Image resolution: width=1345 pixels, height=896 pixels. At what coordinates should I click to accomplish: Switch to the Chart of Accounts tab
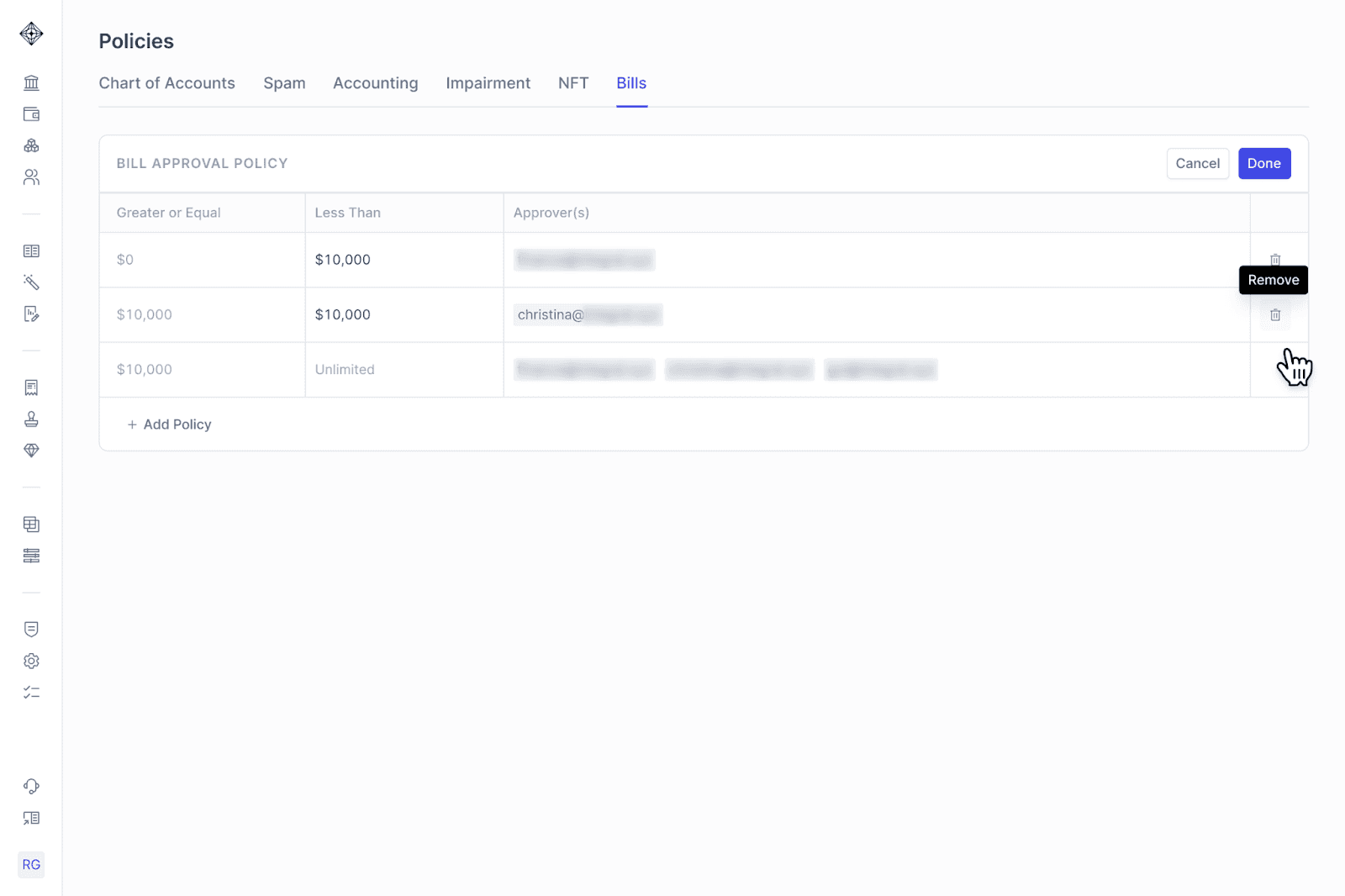click(x=167, y=83)
